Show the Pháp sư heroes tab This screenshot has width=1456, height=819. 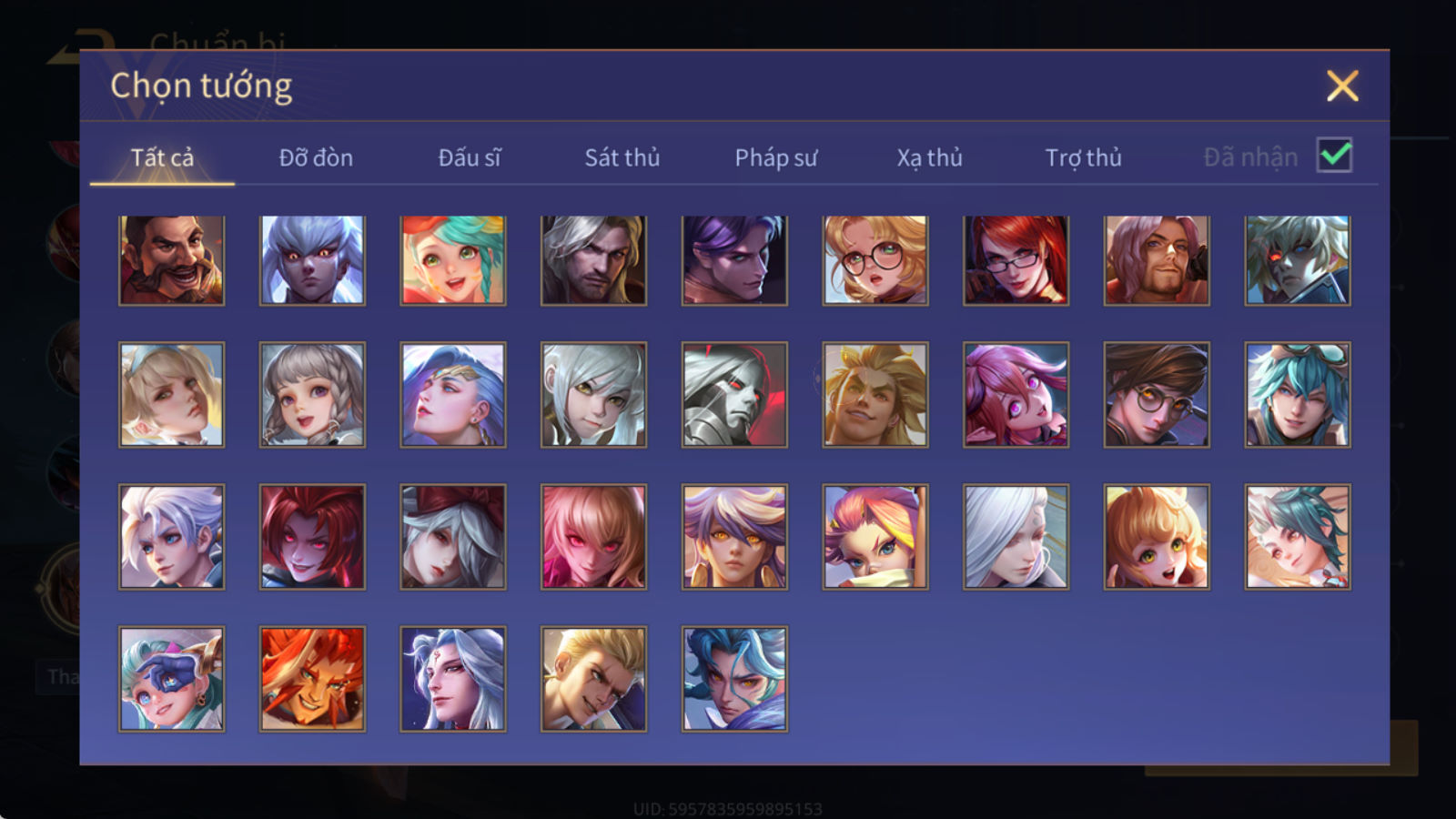coord(775,157)
